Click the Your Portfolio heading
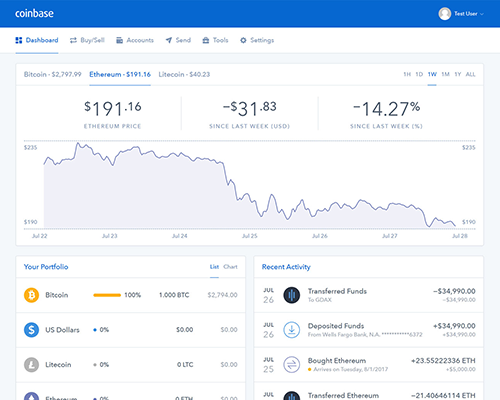500x400 pixels. tap(46, 267)
